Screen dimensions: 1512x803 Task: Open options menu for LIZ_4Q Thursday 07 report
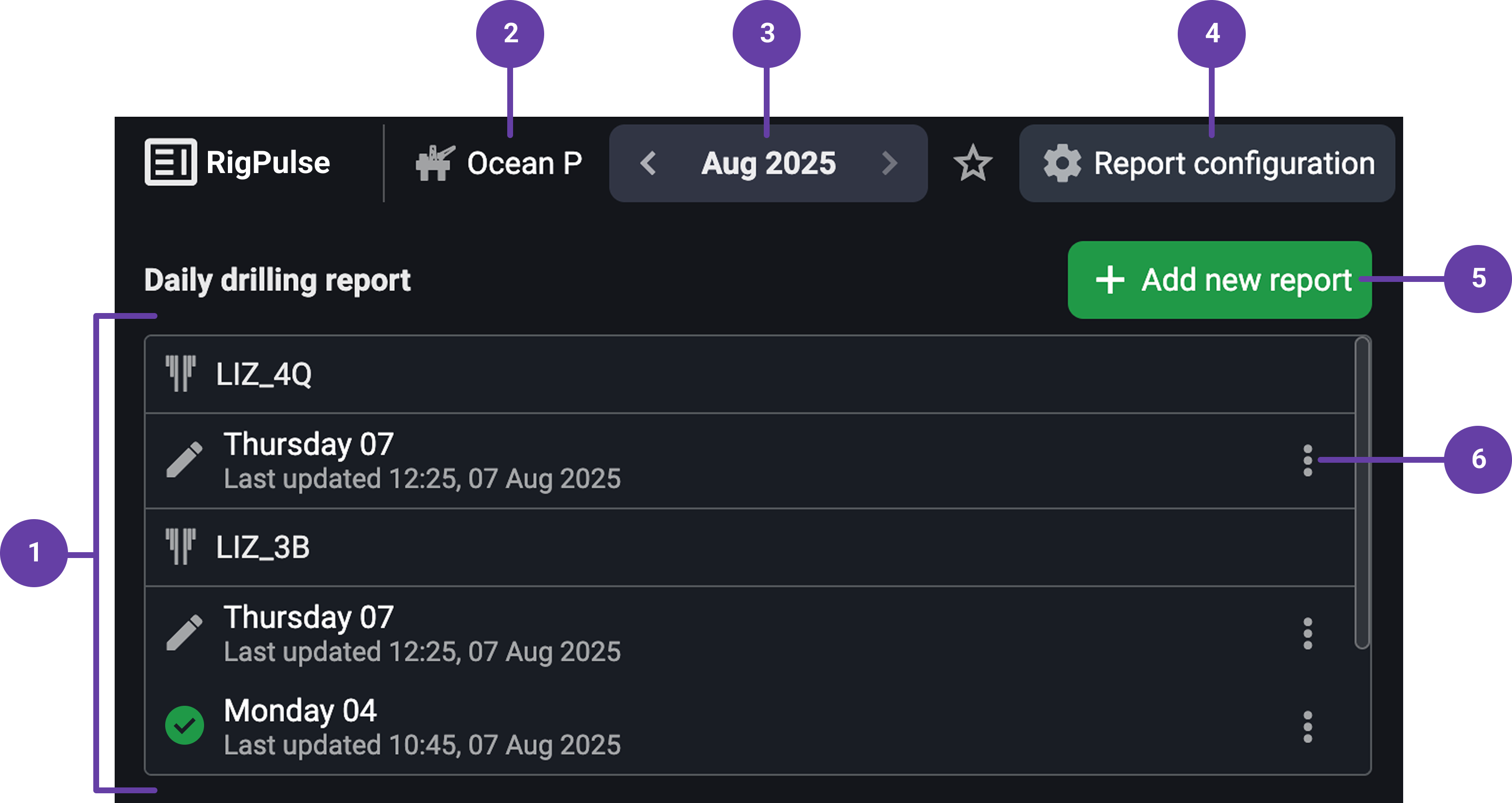coord(1308,460)
